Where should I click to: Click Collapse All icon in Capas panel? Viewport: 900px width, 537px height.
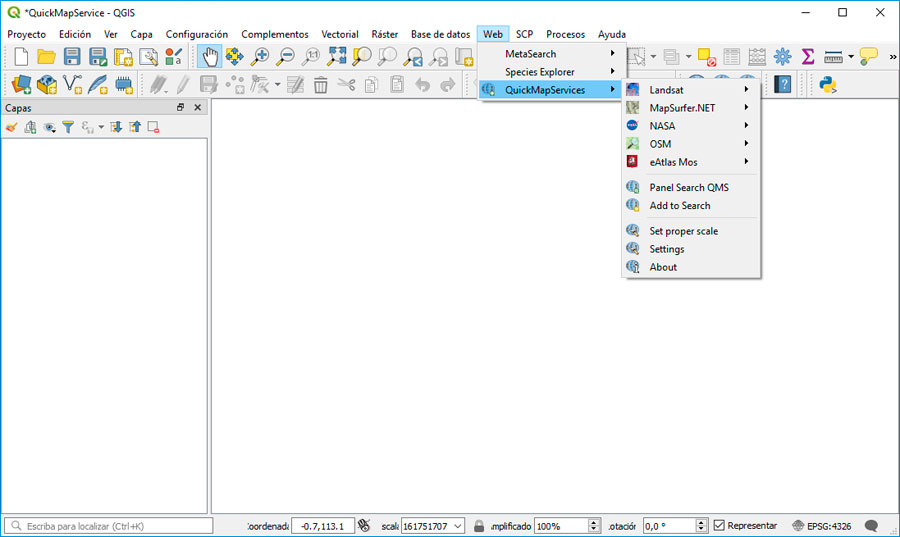pyautogui.click(x=135, y=127)
